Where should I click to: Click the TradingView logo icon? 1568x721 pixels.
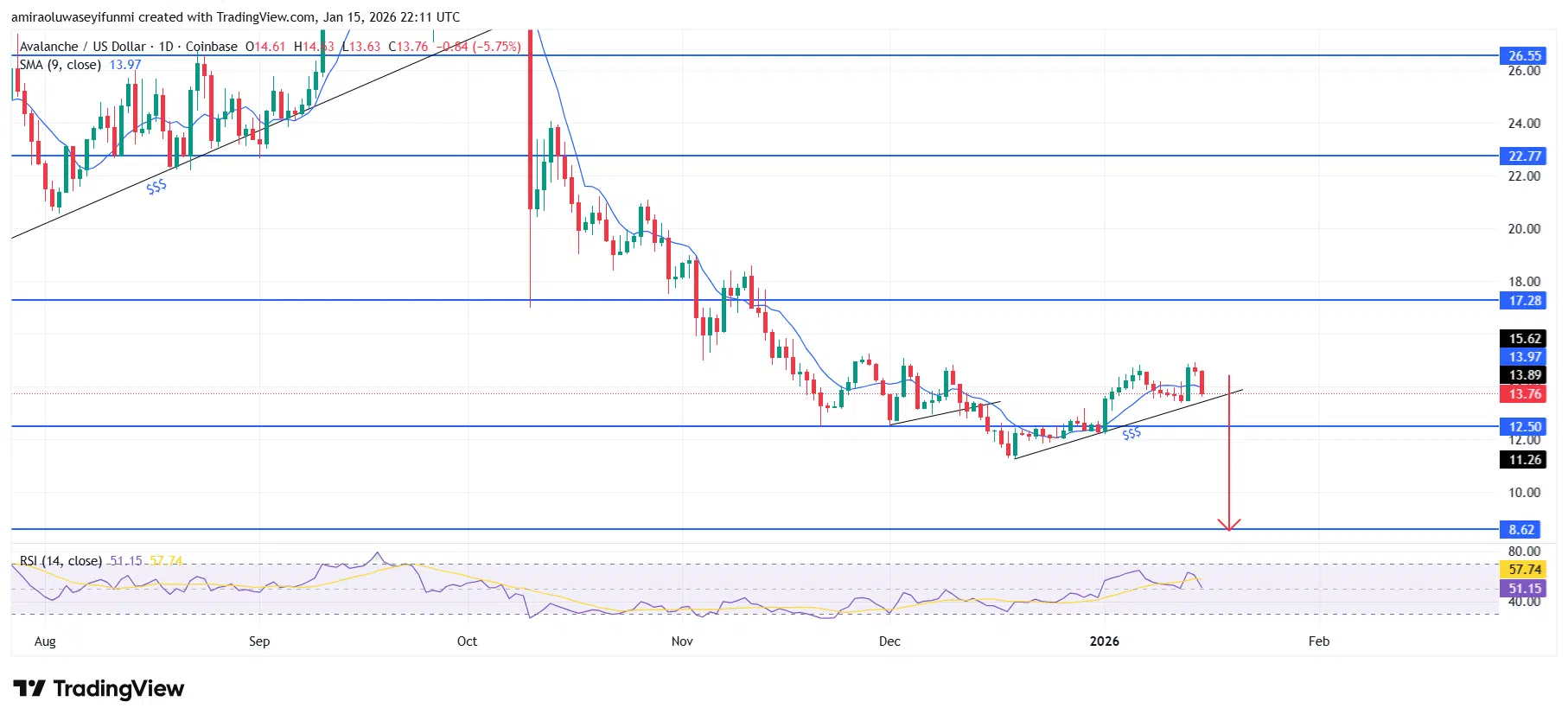pos(29,688)
